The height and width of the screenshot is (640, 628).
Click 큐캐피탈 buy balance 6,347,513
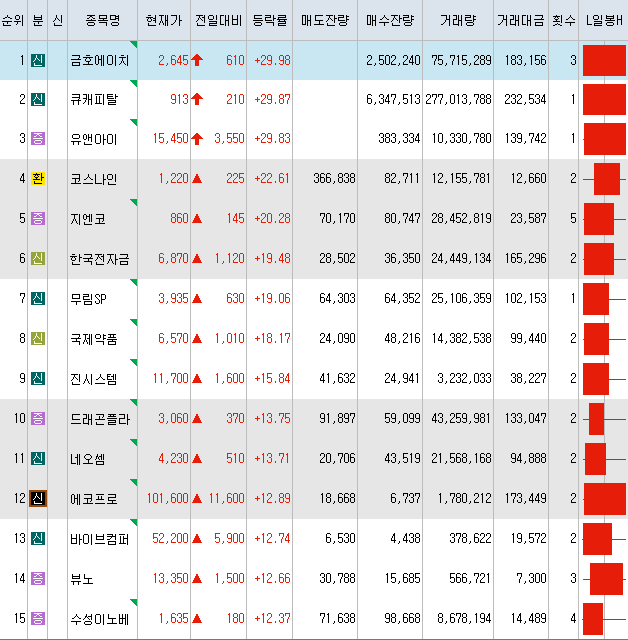(393, 99)
